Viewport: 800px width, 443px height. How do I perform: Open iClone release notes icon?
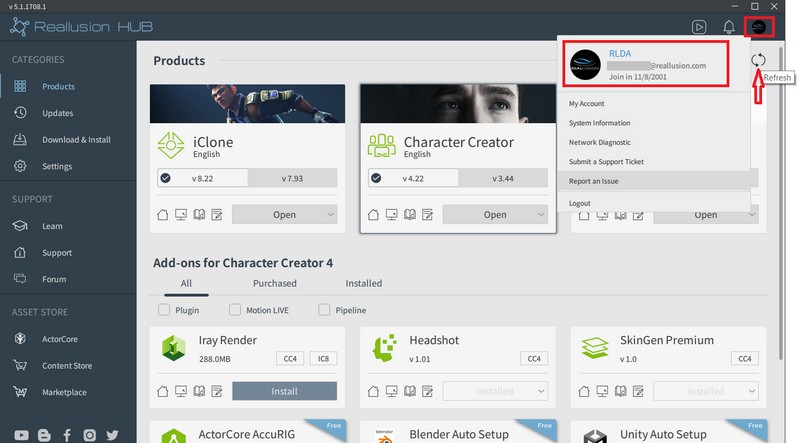(217, 215)
